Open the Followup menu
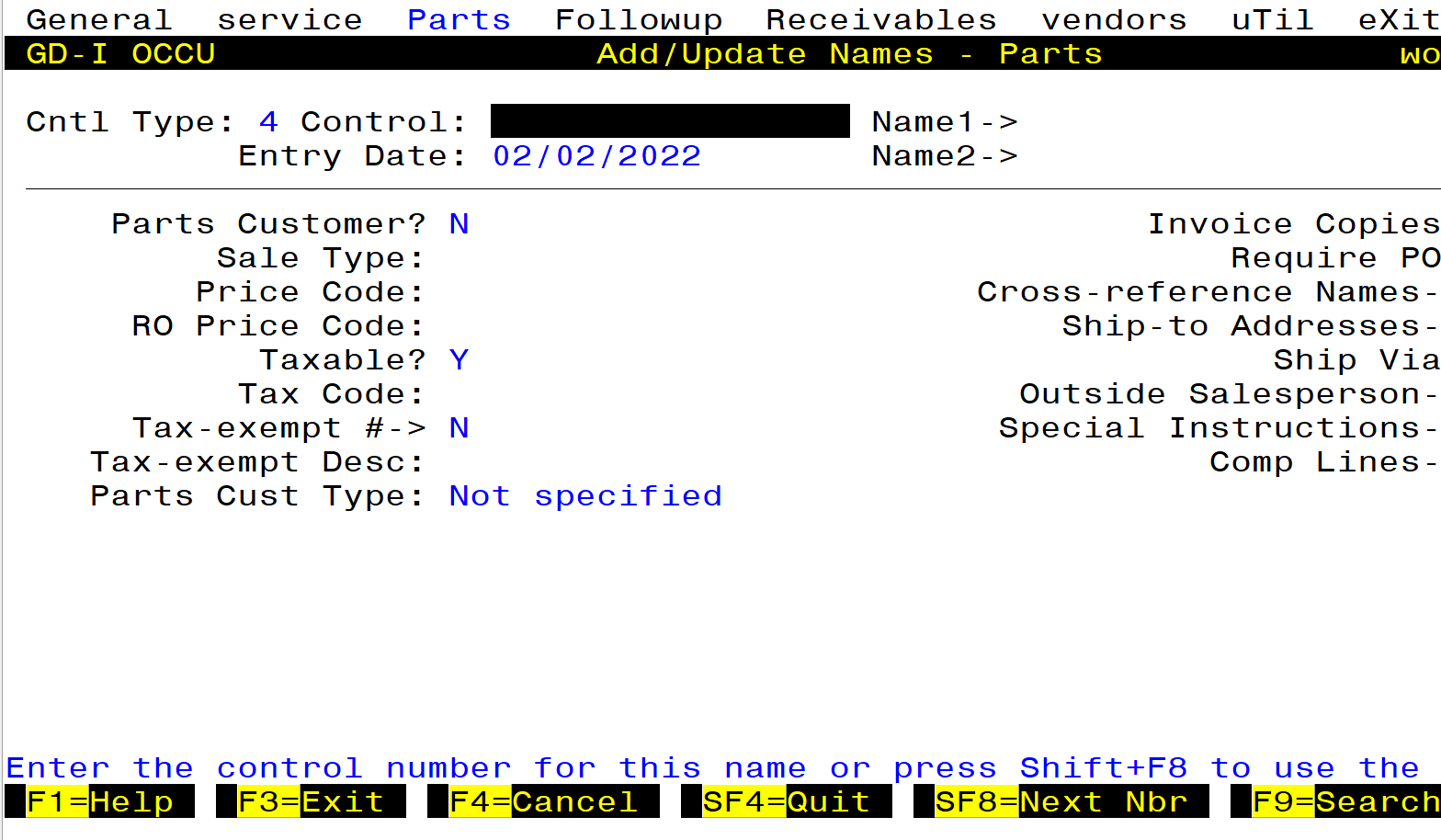The width and height of the screenshot is (1441, 840). tap(639, 19)
